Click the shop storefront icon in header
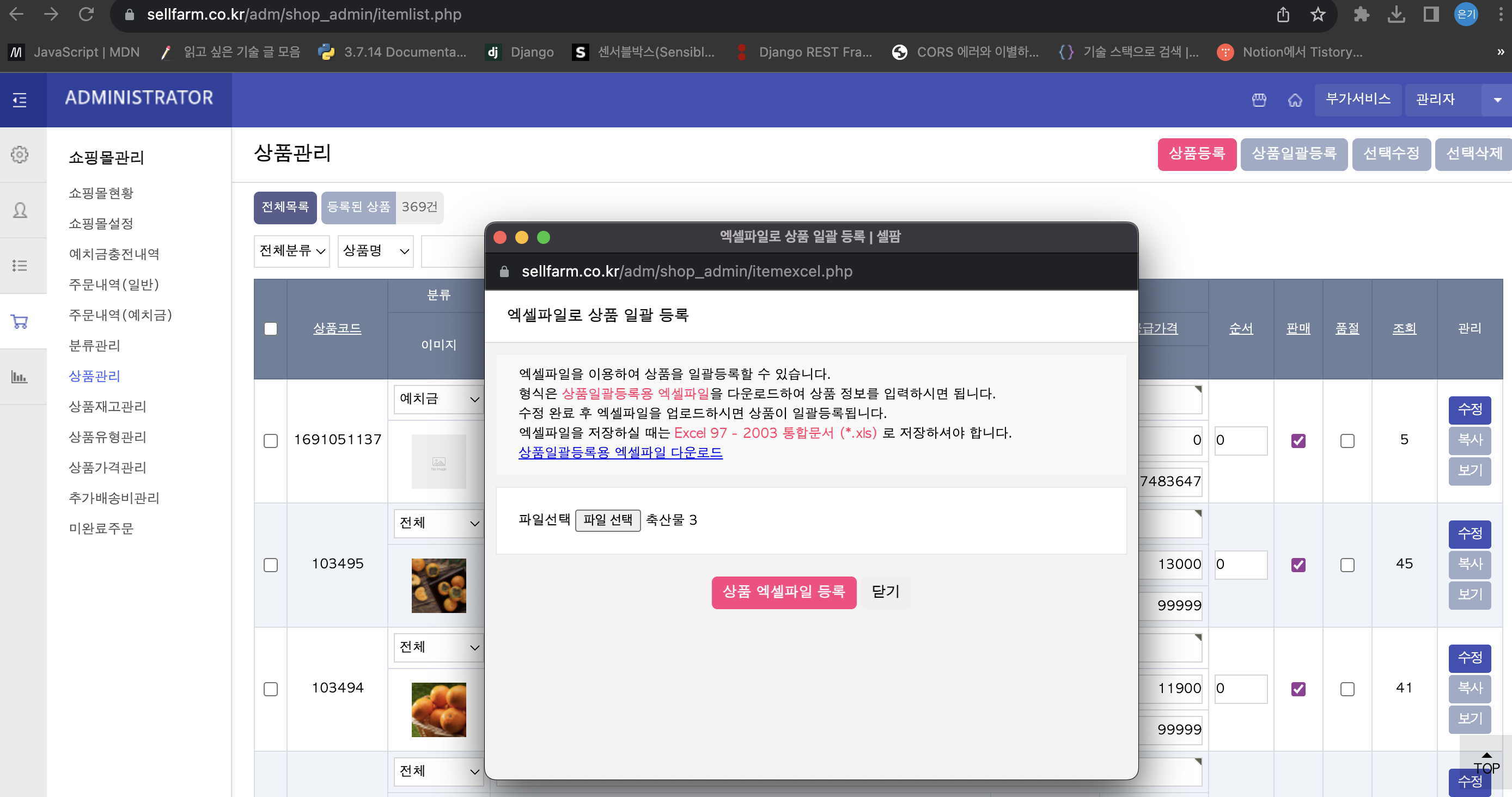 coord(1259,100)
